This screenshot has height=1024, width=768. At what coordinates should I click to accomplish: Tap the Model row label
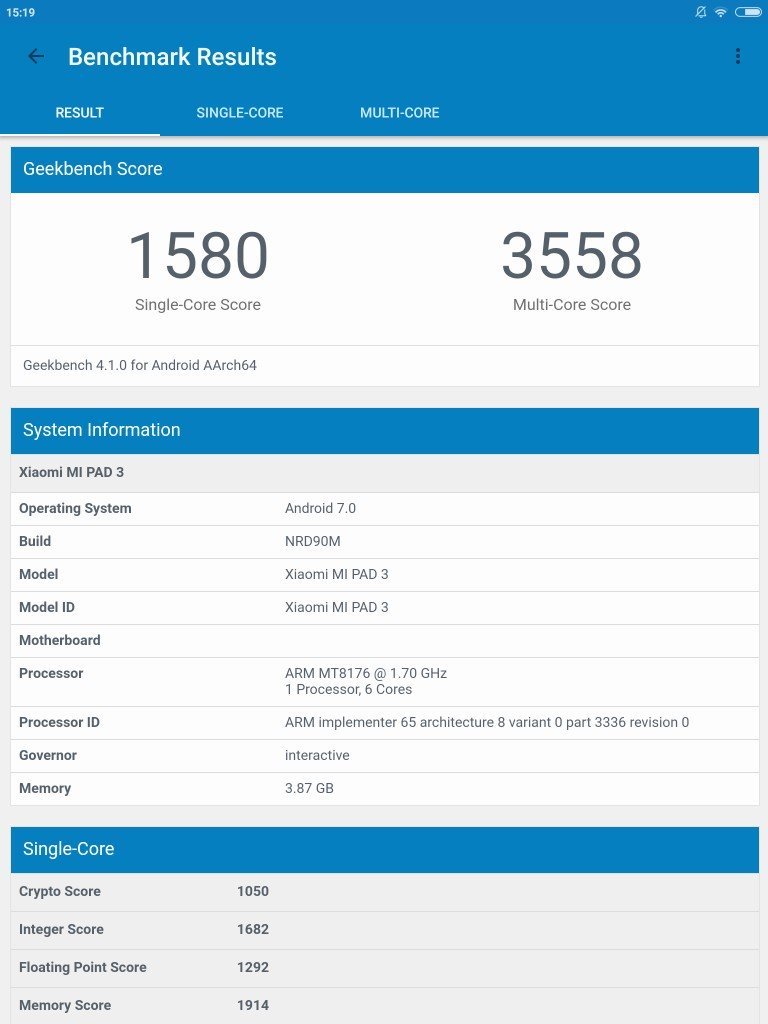click(x=39, y=574)
